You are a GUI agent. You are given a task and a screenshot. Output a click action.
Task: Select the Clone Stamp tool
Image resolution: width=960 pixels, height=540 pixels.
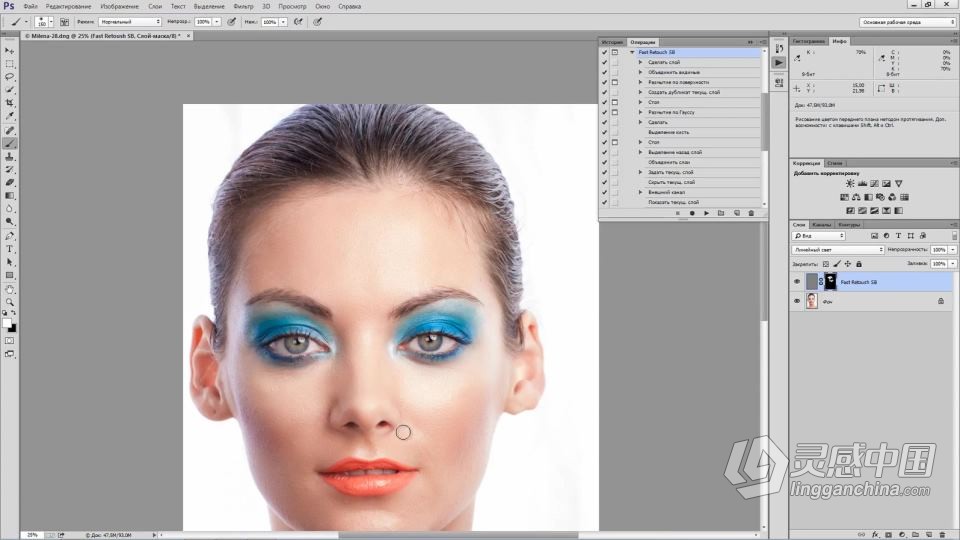(x=10, y=156)
